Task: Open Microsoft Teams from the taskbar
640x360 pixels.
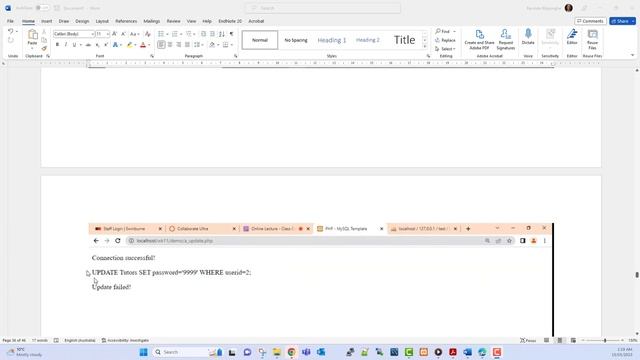Action: pos(306,352)
